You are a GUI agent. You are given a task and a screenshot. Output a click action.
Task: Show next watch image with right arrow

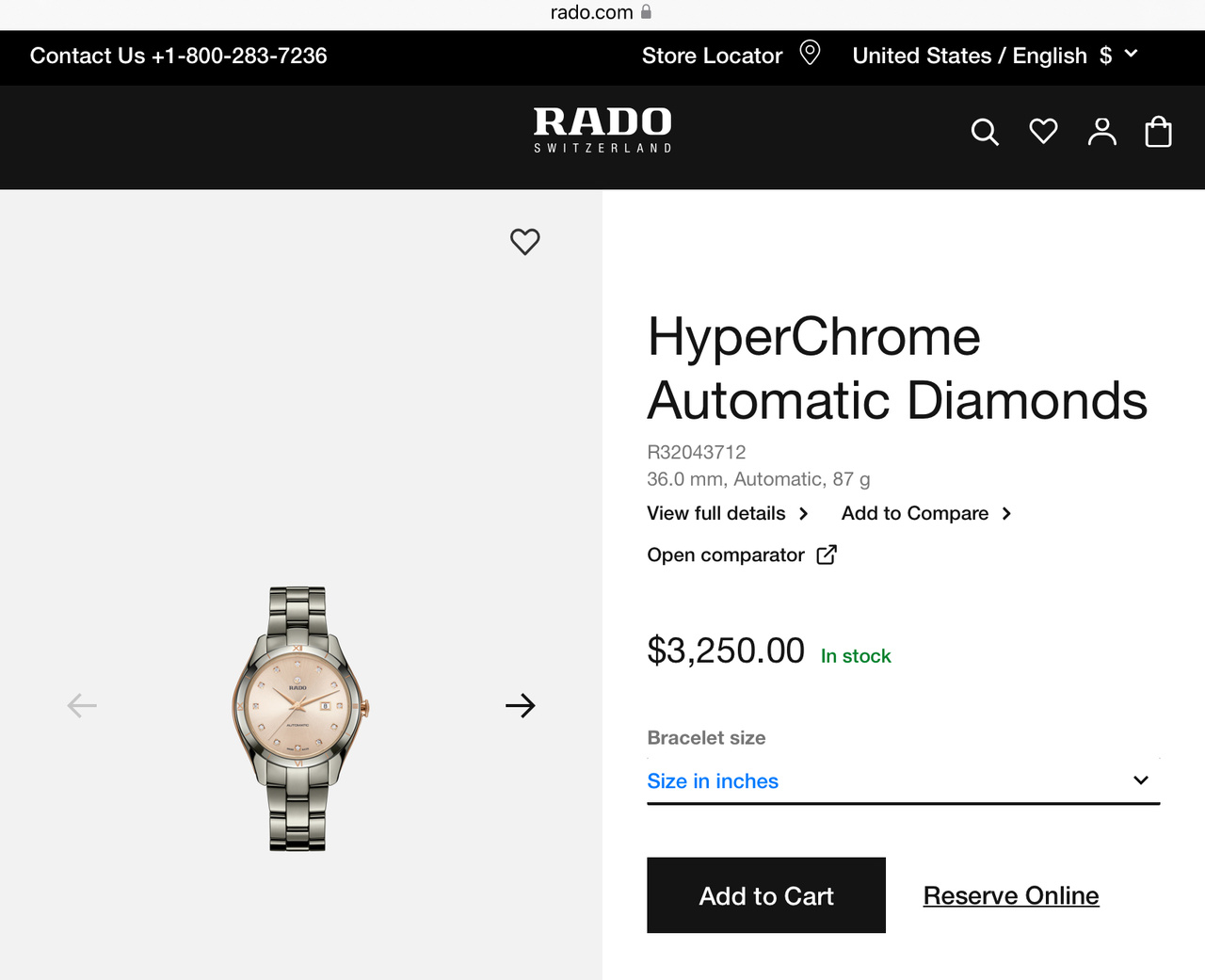(520, 705)
